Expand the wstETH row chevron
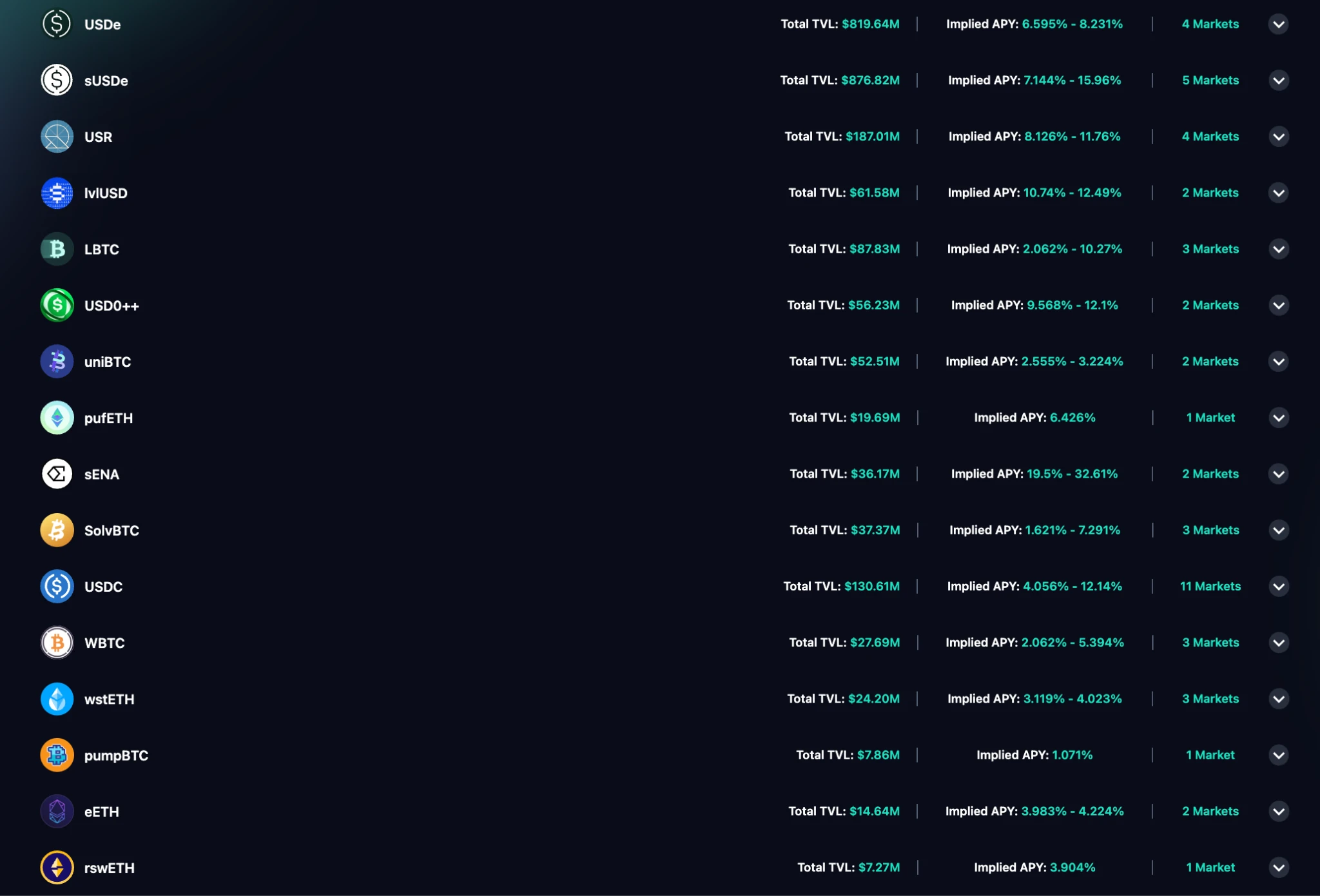Viewport: 1320px width, 896px height. 1279,699
